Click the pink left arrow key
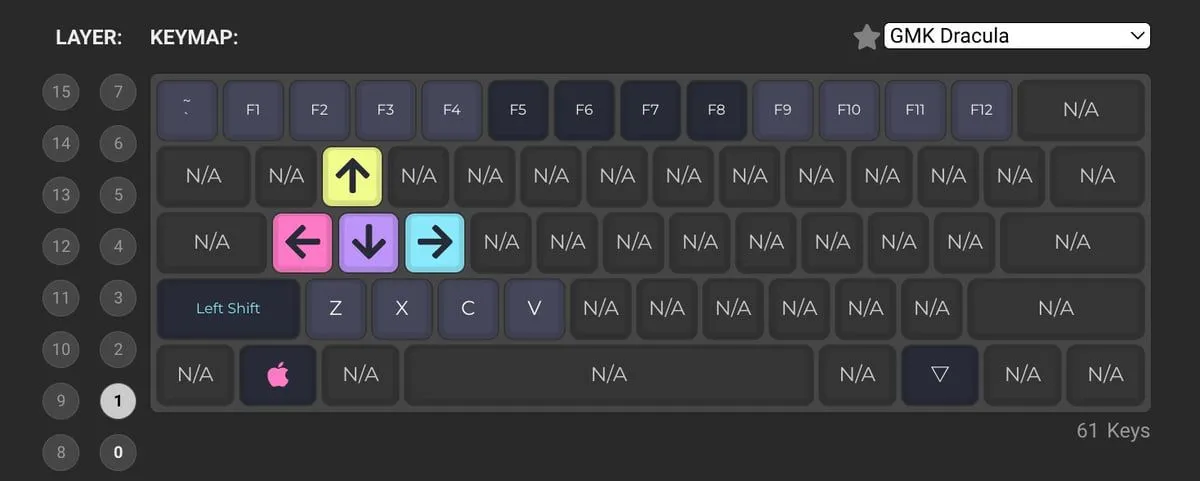This screenshot has width=1200, height=481. point(302,242)
